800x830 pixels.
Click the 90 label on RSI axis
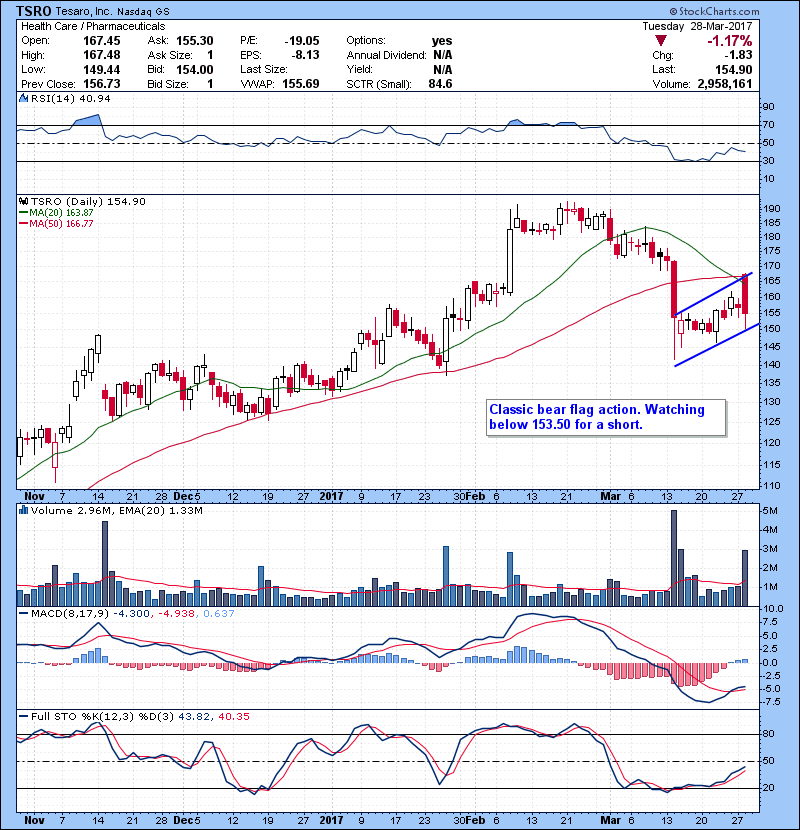point(768,106)
